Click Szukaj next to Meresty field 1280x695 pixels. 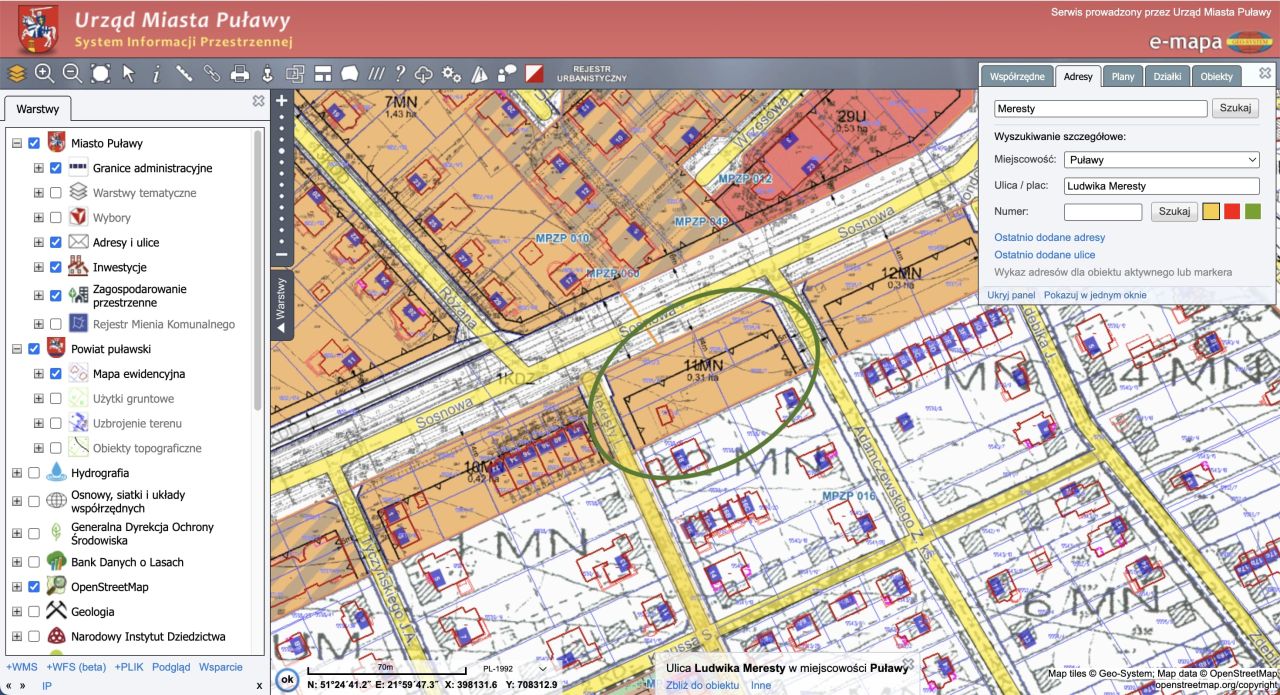pos(1235,108)
